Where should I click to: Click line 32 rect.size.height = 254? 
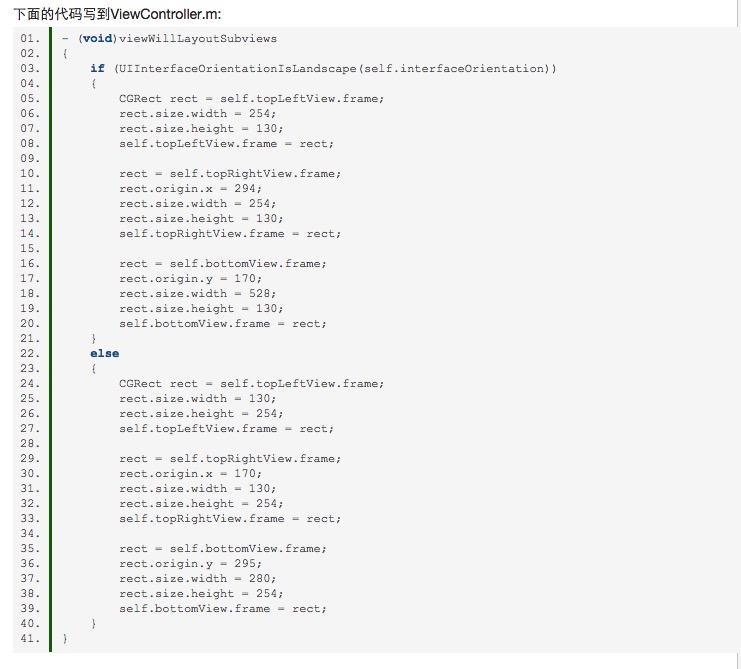[x=201, y=504]
